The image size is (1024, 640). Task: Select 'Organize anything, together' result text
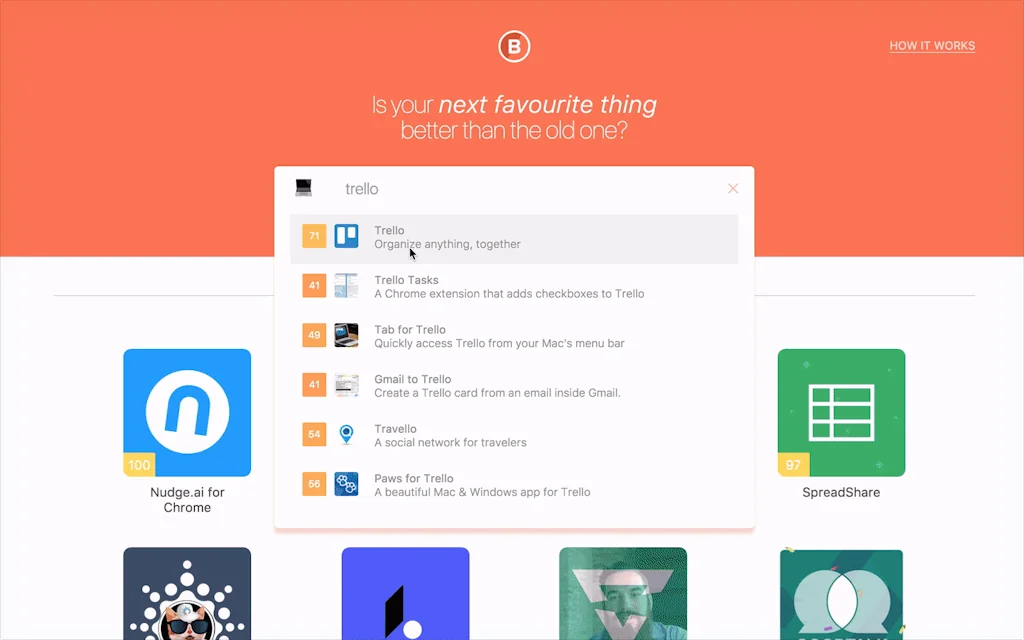point(447,244)
